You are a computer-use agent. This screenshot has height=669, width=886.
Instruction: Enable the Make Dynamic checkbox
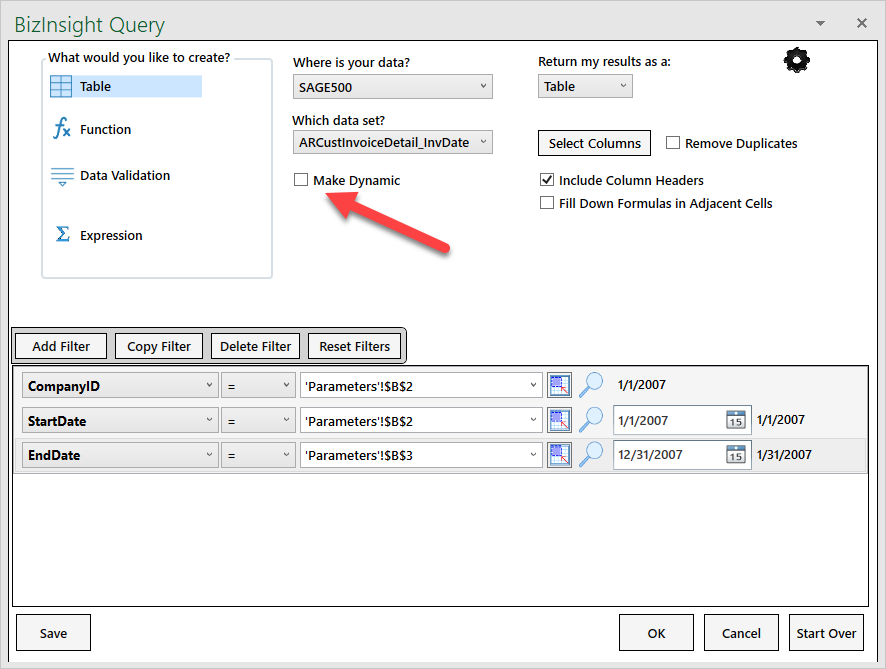pos(301,180)
